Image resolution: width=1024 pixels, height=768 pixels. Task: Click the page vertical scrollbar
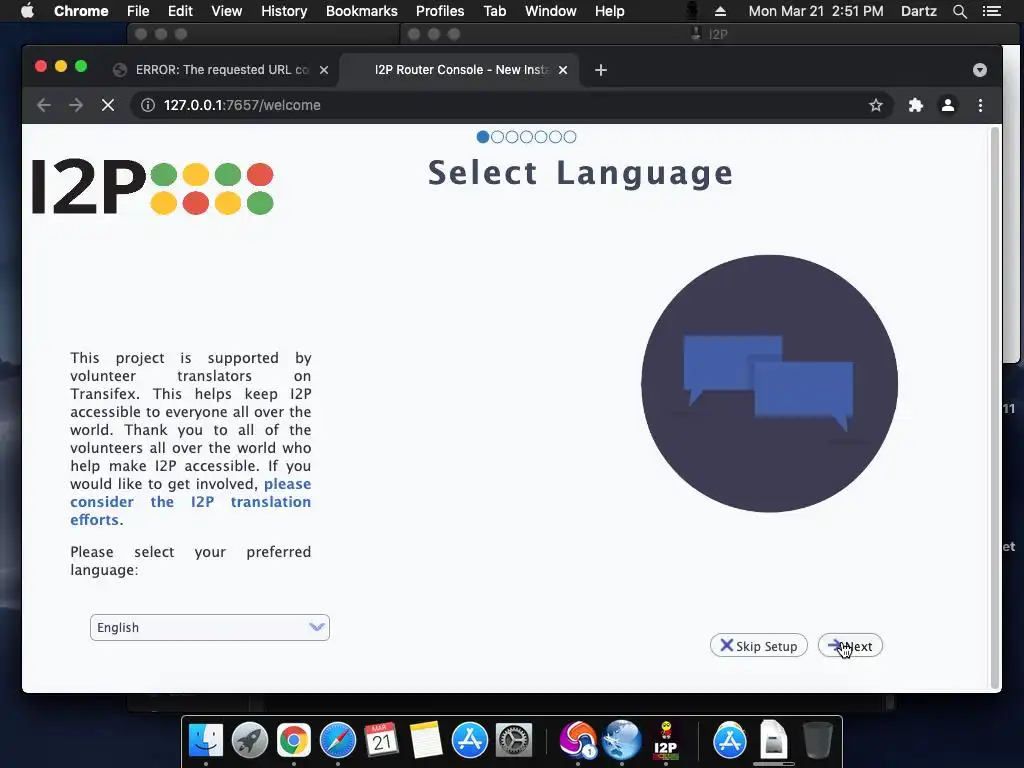click(995, 408)
